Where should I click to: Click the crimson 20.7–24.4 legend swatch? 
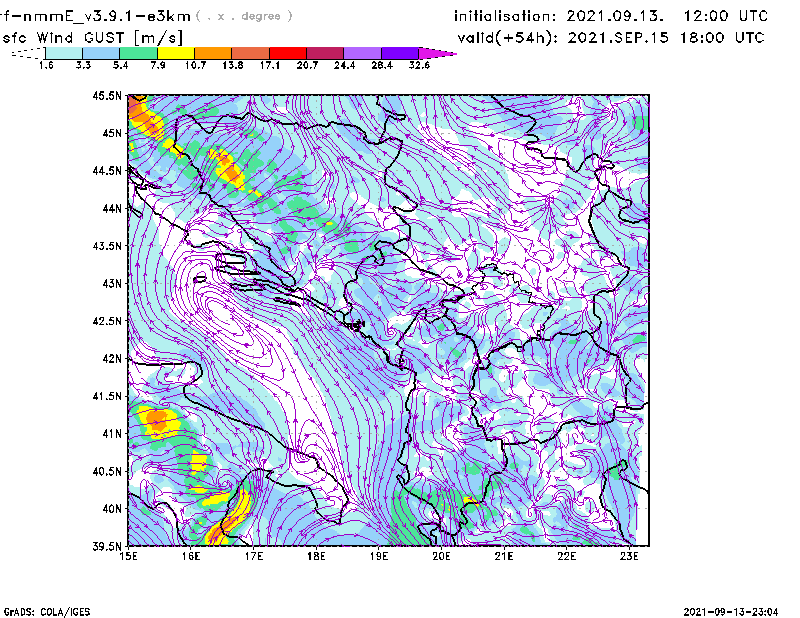pos(325,53)
